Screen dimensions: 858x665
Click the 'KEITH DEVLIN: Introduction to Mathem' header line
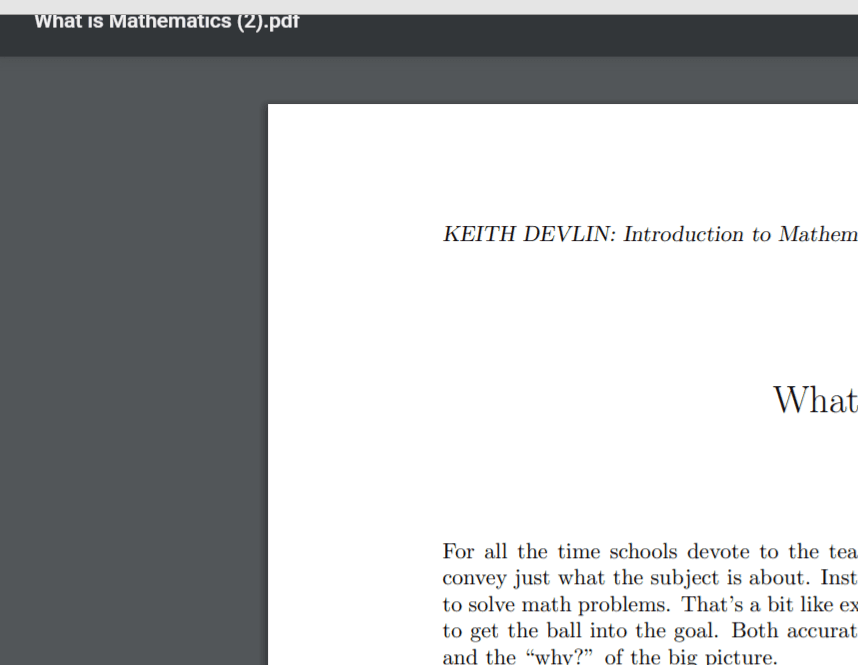click(x=650, y=234)
